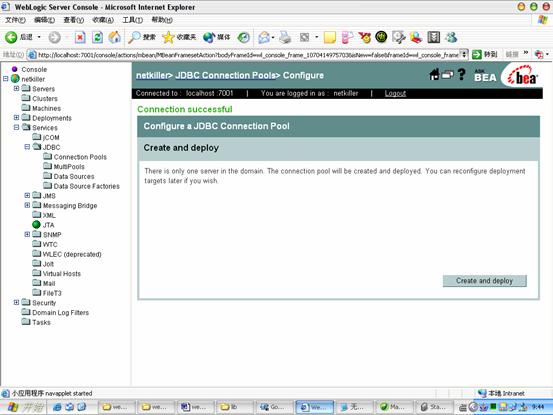
Task: Open JDBC Connection Pools breadcrumb link
Action: 225,75
